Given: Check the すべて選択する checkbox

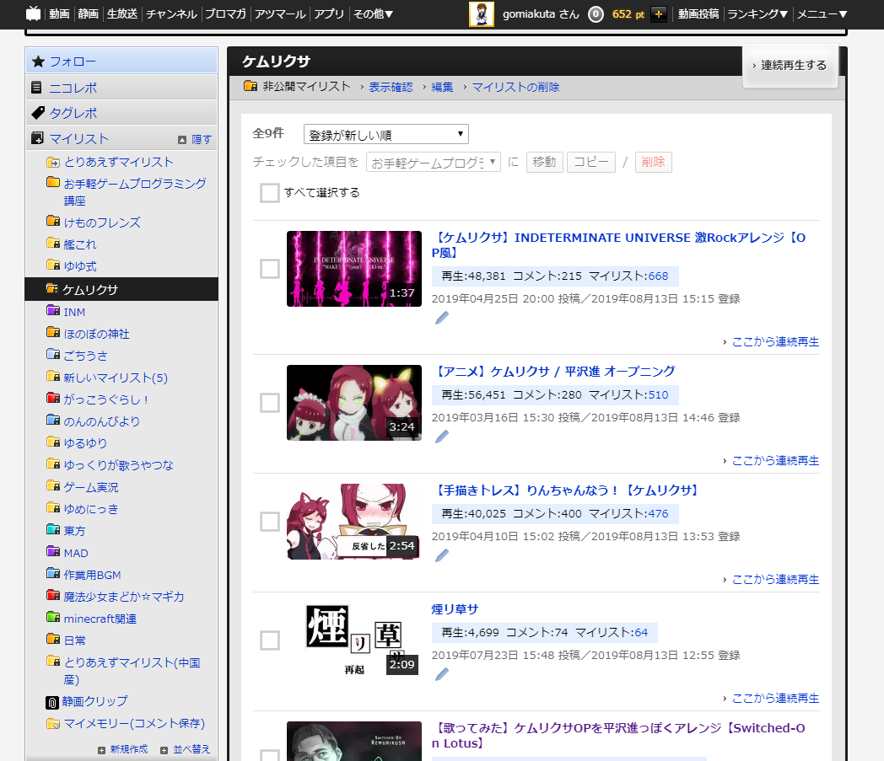Looking at the screenshot, I should click(x=269, y=192).
